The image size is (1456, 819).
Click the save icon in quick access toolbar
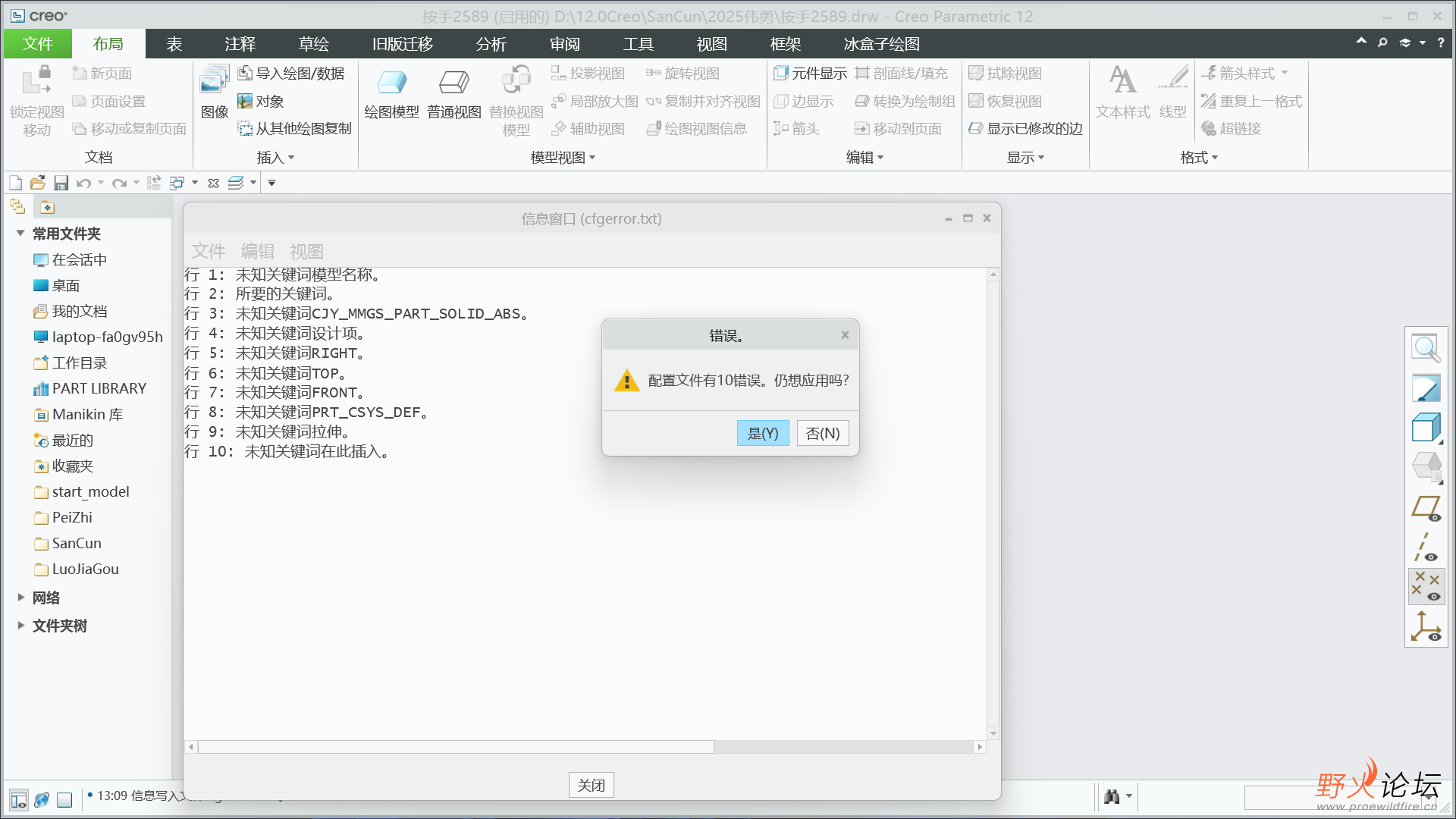[x=61, y=183]
